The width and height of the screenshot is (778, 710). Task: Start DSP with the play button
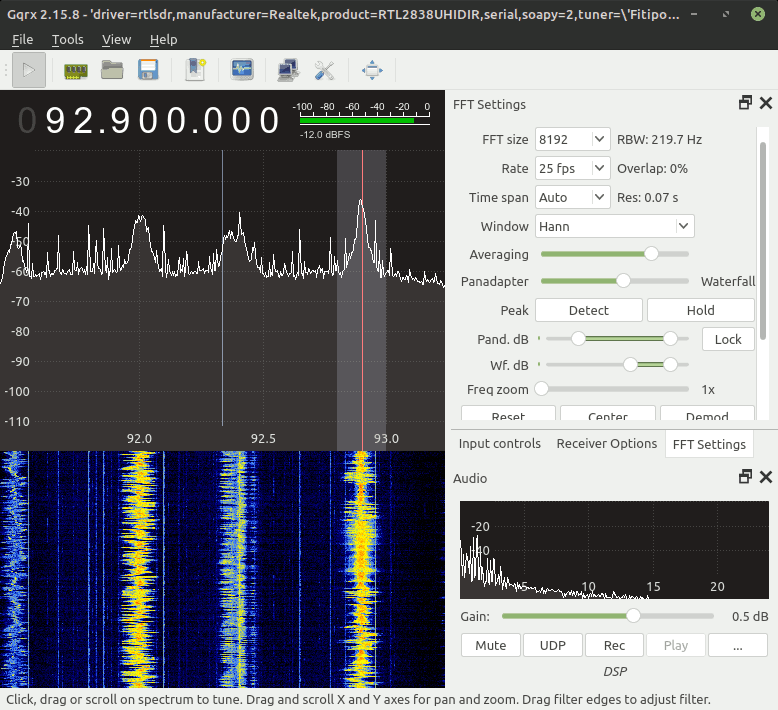29,70
